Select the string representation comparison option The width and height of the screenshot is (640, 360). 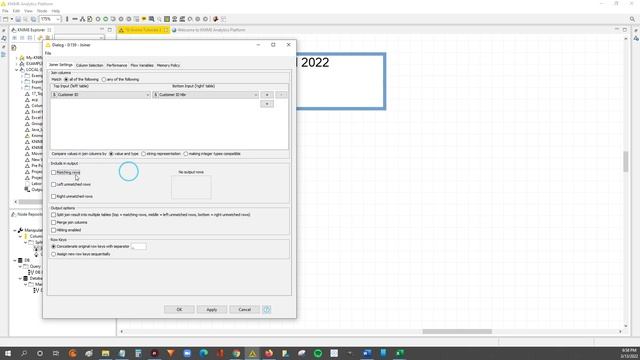click(143, 154)
